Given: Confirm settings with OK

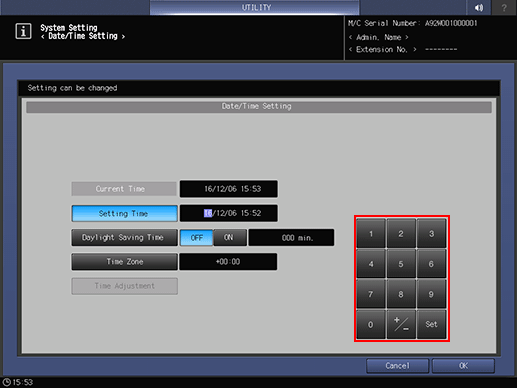Looking at the screenshot, I should (463, 366).
